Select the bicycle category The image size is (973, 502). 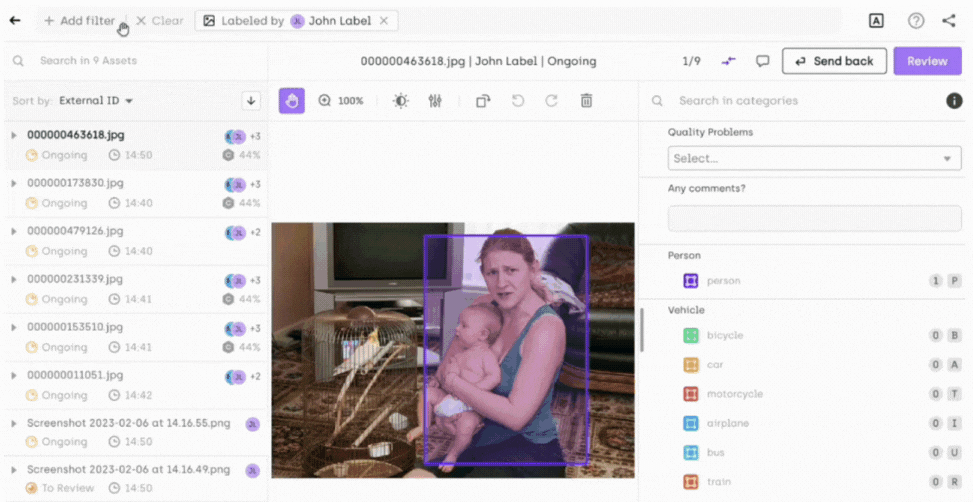click(x=725, y=336)
